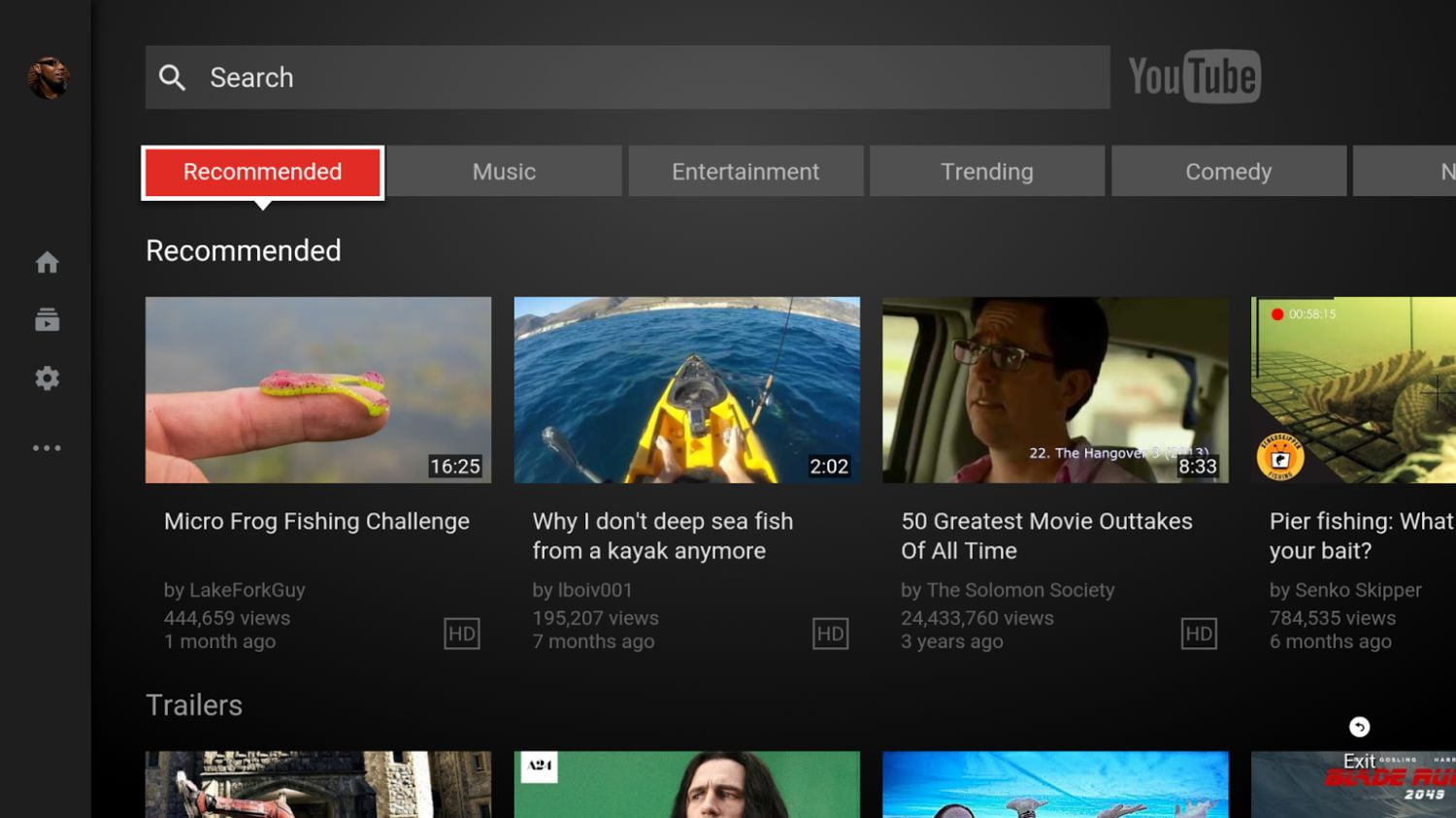Select the Music category tab
Viewport: 1456px width, 818px height.
(503, 171)
